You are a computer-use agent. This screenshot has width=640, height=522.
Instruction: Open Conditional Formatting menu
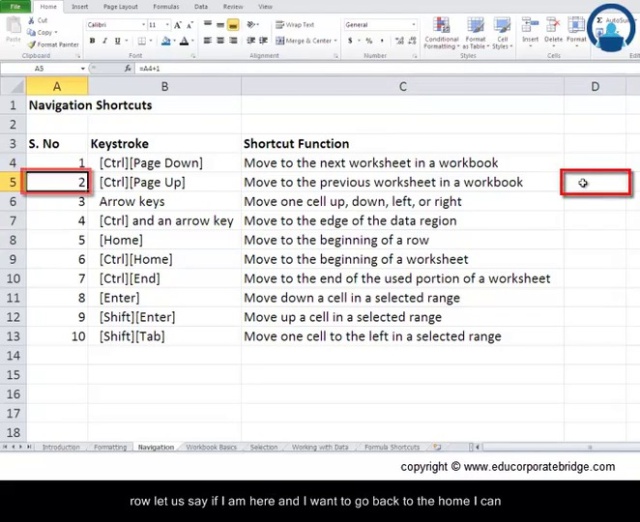tap(441, 33)
